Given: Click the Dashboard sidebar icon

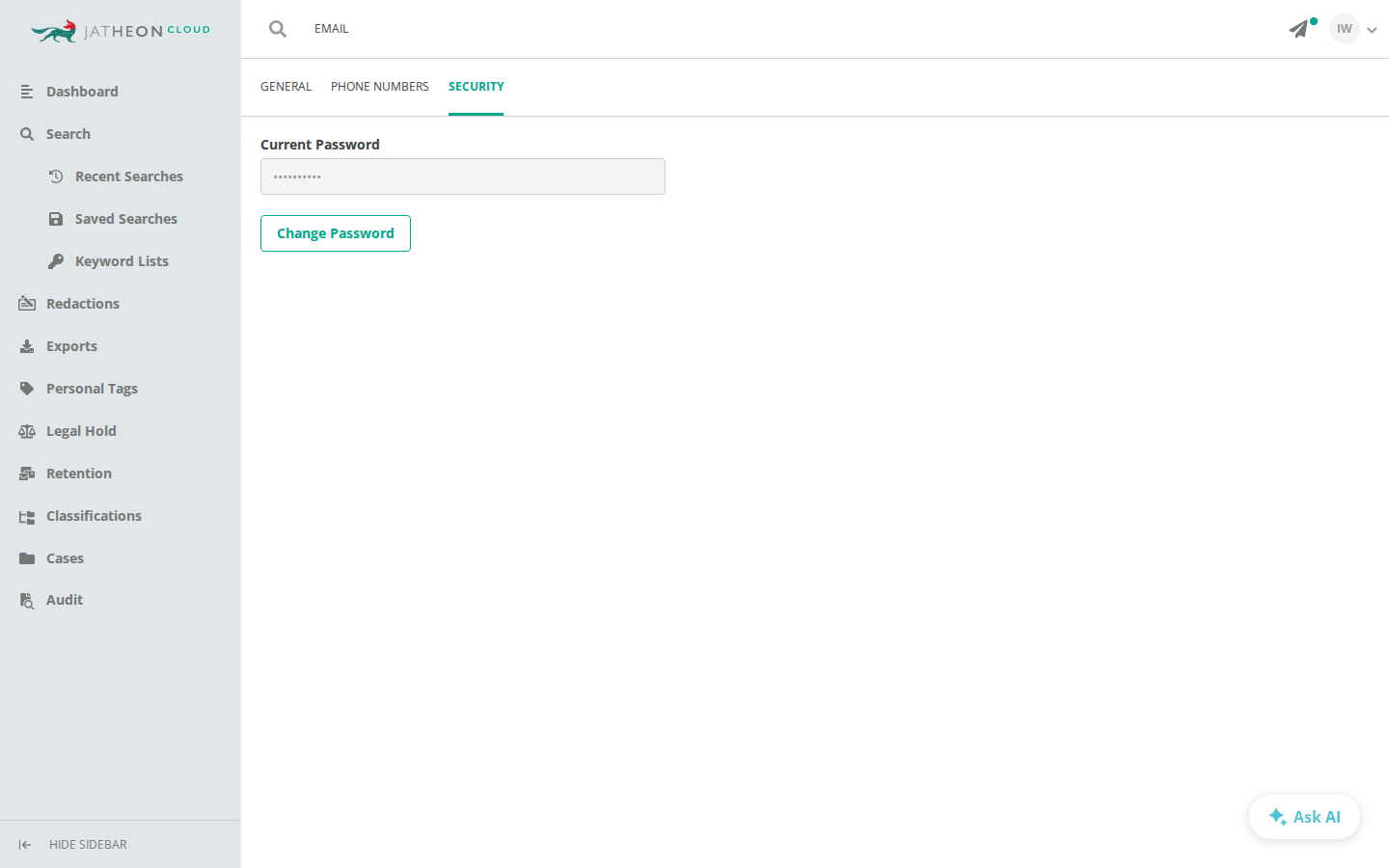Looking at the screenshot, I should tap(27, 92).
